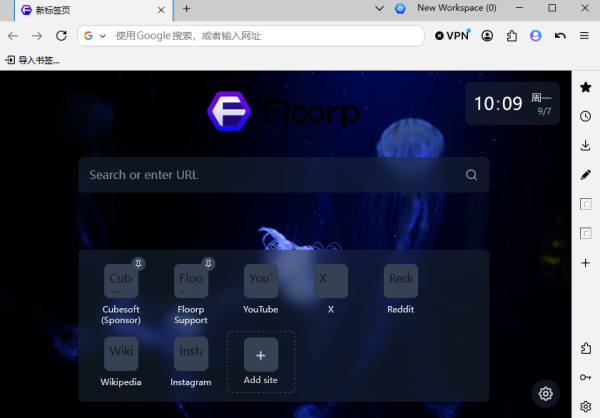Open the extensions puzzle icon in toolbar

[512, 36]
